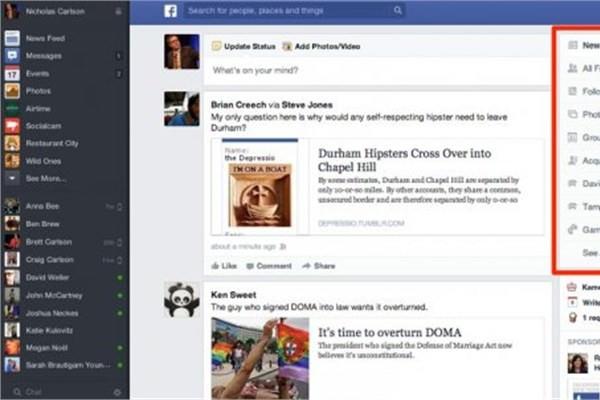
Task: Click the Add Photos/Video icon
Action: pos(287,46)
